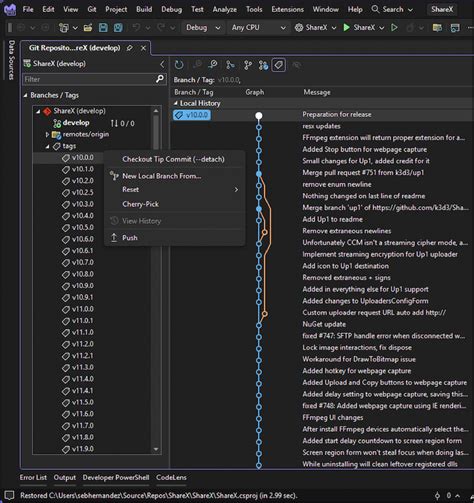Collapse the Branches / Tags section
Screen dimensions: 474x503
click(25, 95)
